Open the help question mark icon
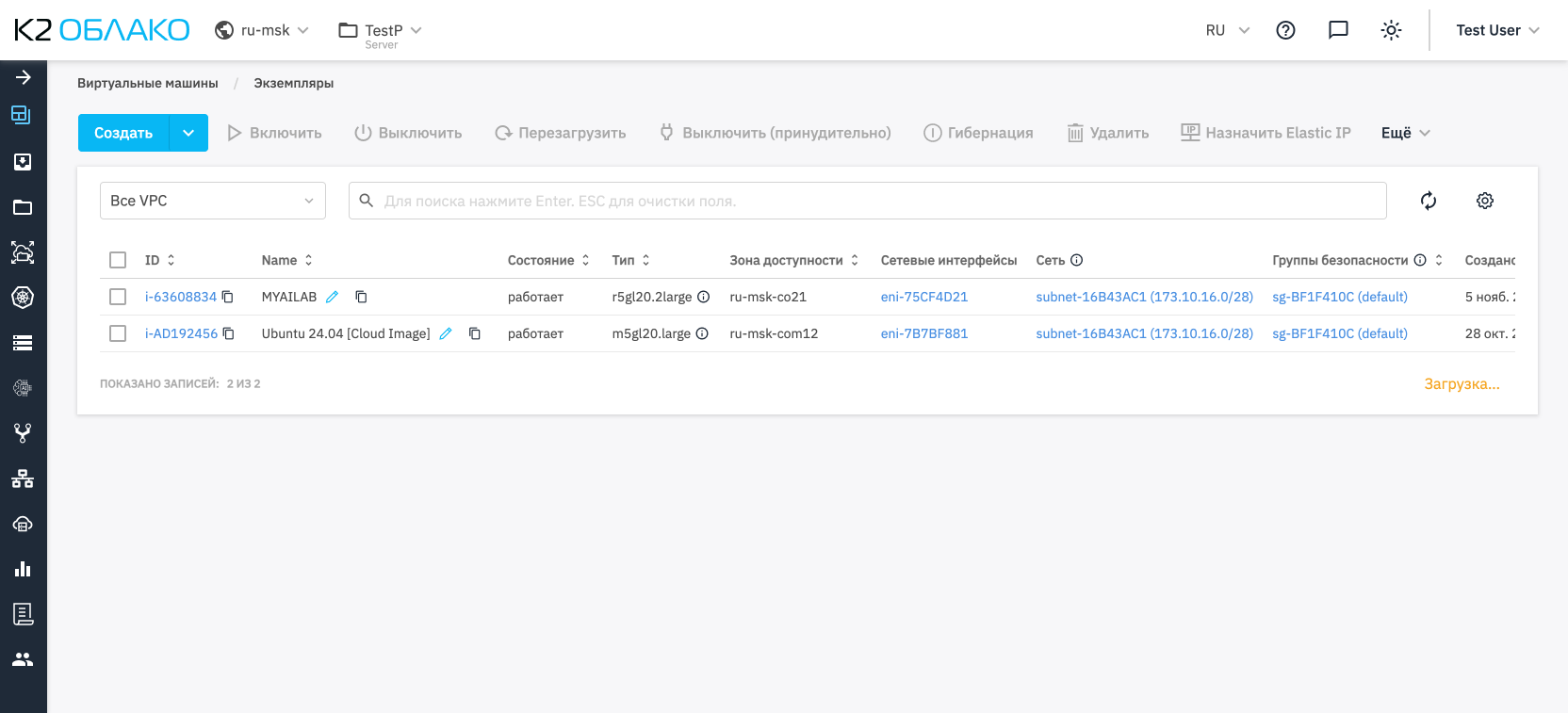Viewport: 1568px width, 713px height. [x=1285, y=30]
